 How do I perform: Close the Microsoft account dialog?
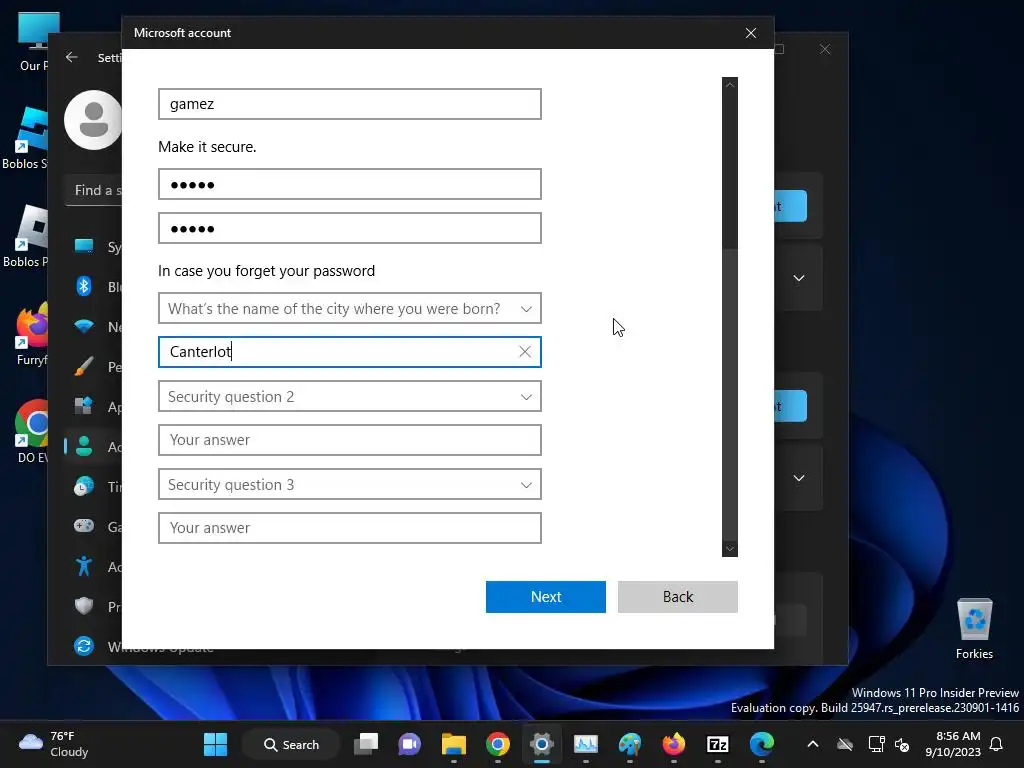pos(750,33)
